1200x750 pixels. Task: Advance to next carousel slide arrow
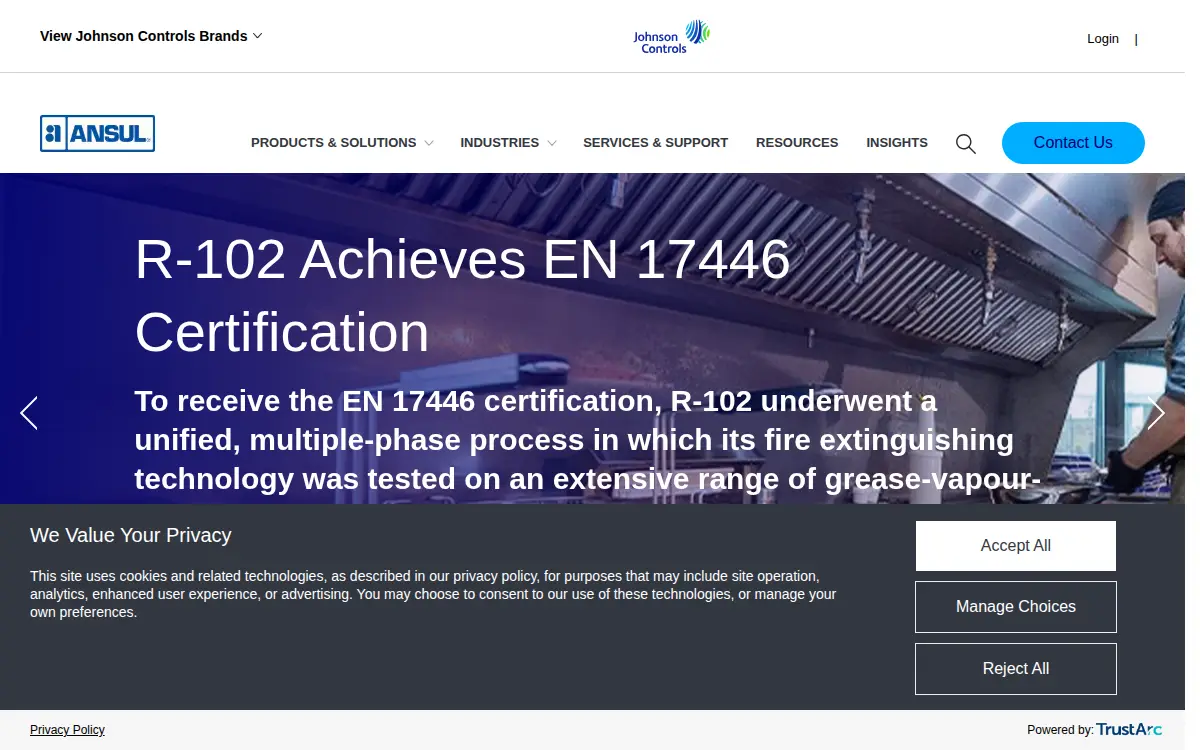point(1156,413)
